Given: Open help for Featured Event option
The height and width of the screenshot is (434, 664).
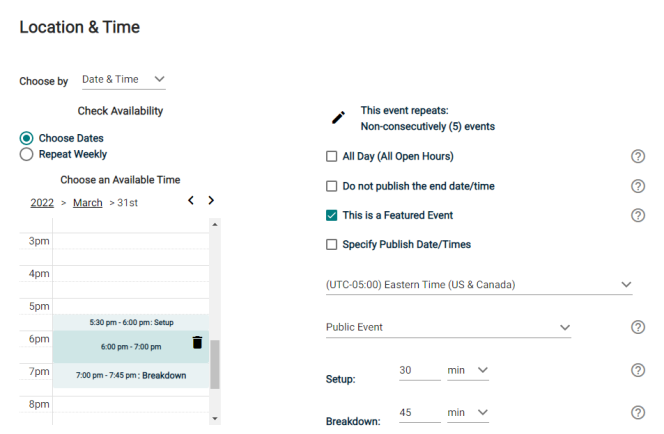Looking at the screenshot, I should pyautogui.click(x=638, y=215).
